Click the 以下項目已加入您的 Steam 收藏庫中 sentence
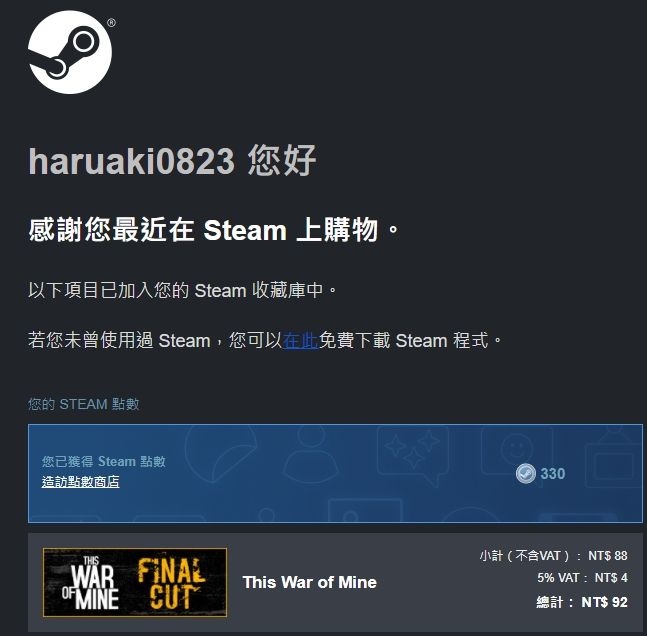The height and width of the screenshot is (636, 647). click(x=182, y=290)
